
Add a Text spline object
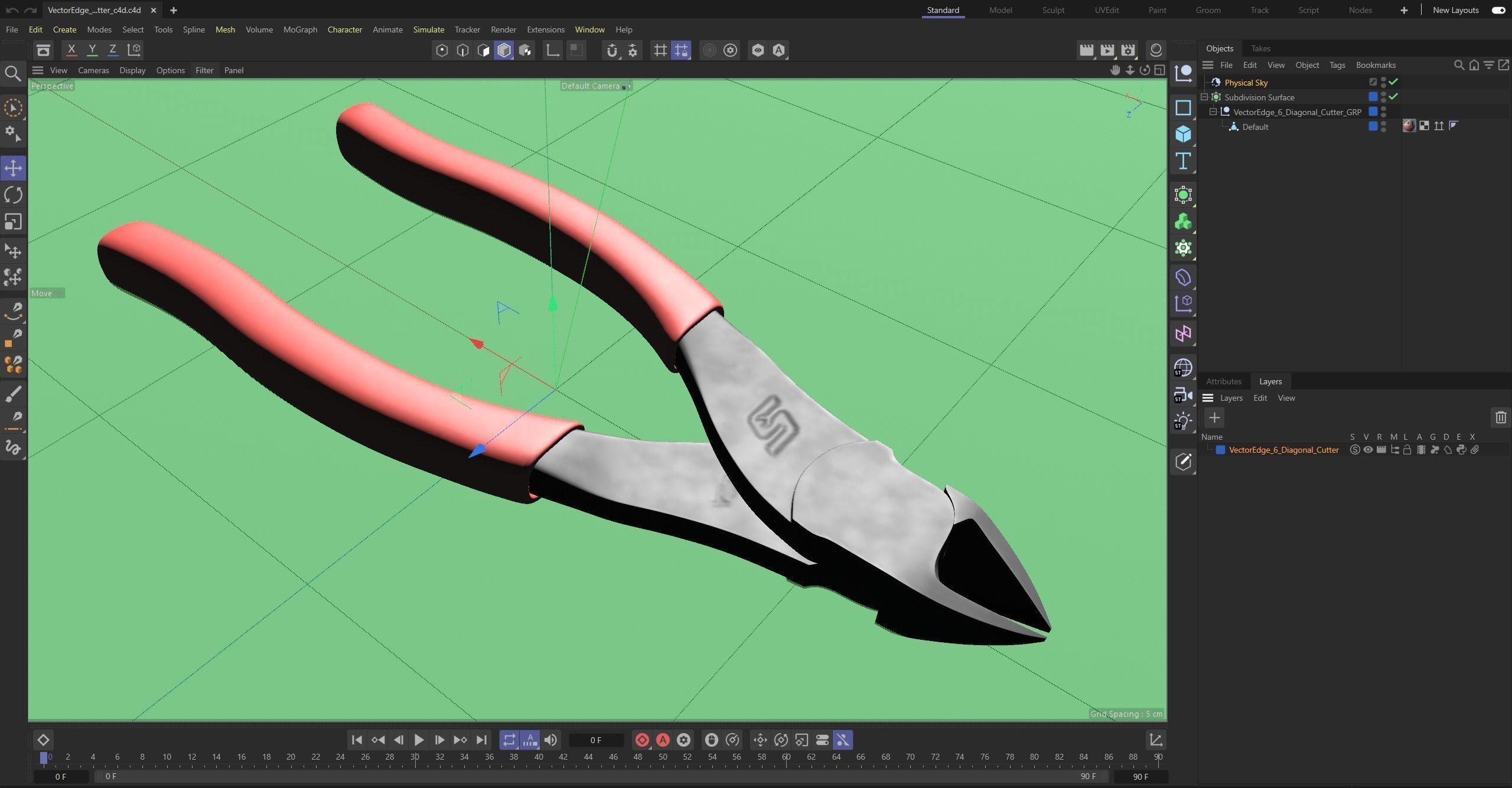click(x=1183, y=161)
